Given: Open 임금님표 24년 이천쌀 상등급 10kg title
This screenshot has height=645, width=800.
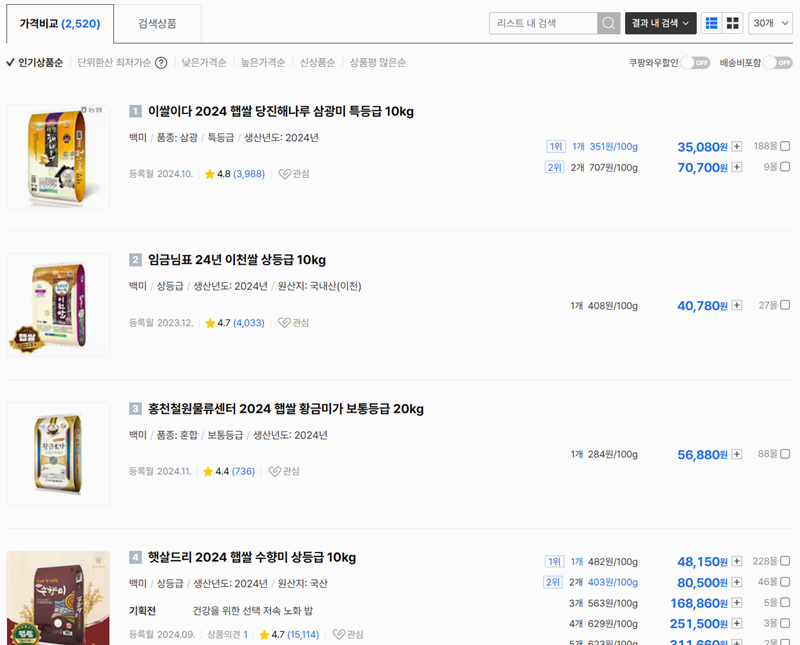Looking at the screenshot, I should tap(237, 260).
